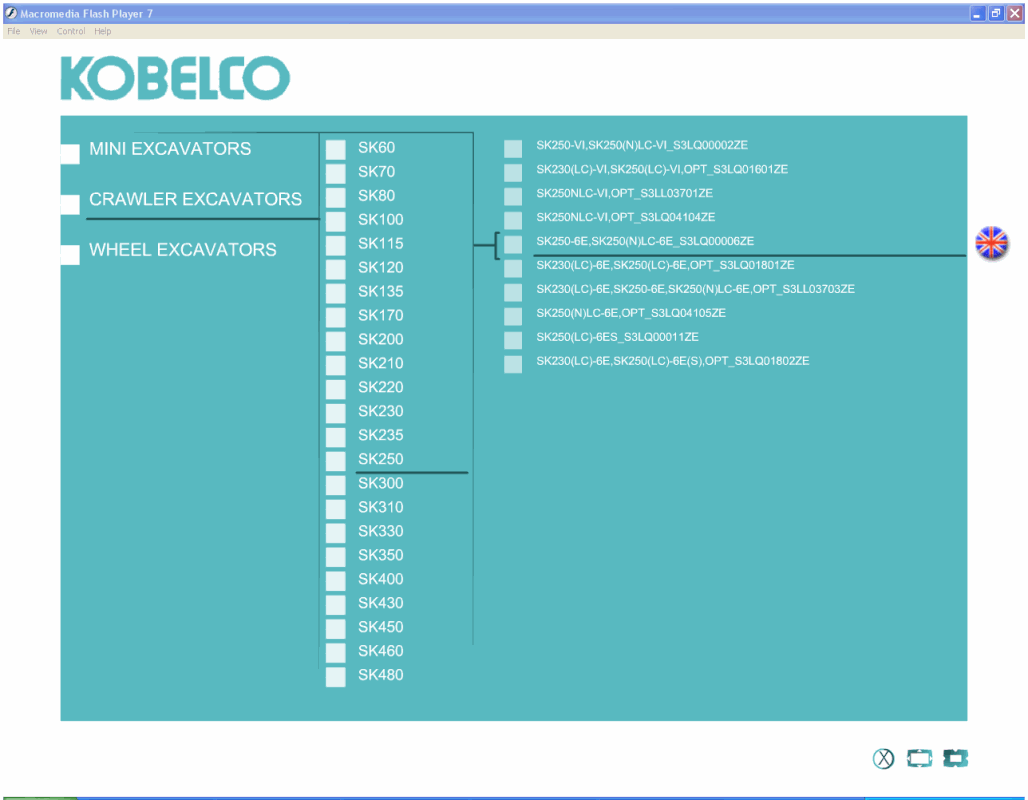This screenshot has height=800, width=1028.
Task: Click the square beside S3LQ00002ZE entry
Action: pos(513,149)
